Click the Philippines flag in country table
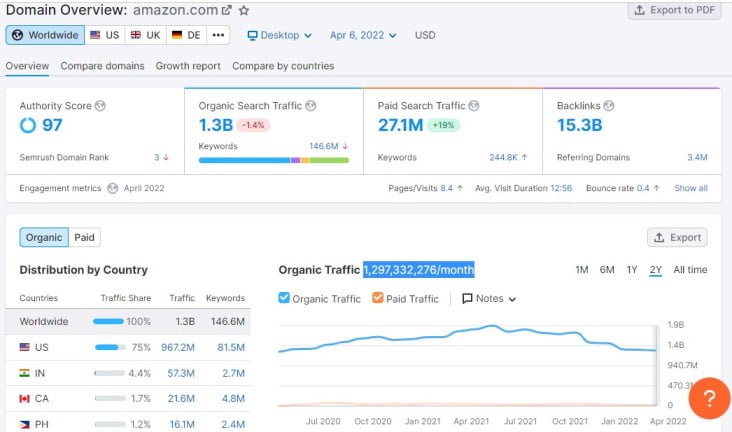 click(24, 425)
